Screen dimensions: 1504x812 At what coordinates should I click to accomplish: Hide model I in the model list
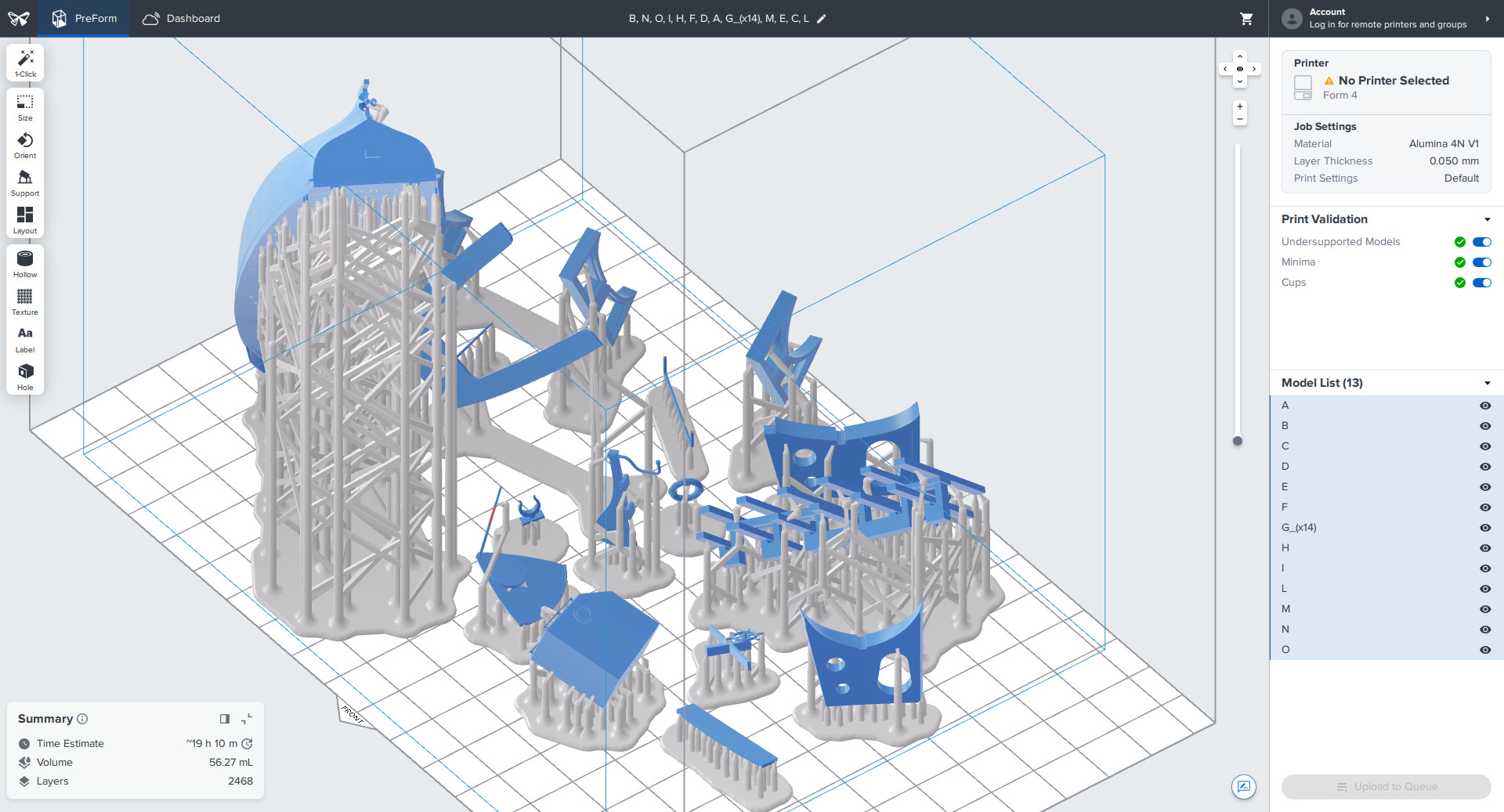(1485, 568)
